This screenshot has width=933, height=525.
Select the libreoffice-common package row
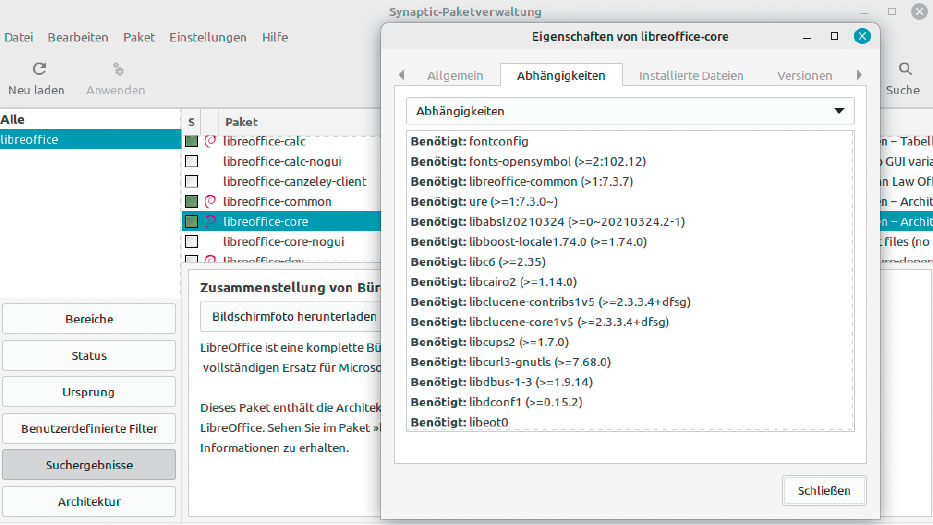pos(281,201)
